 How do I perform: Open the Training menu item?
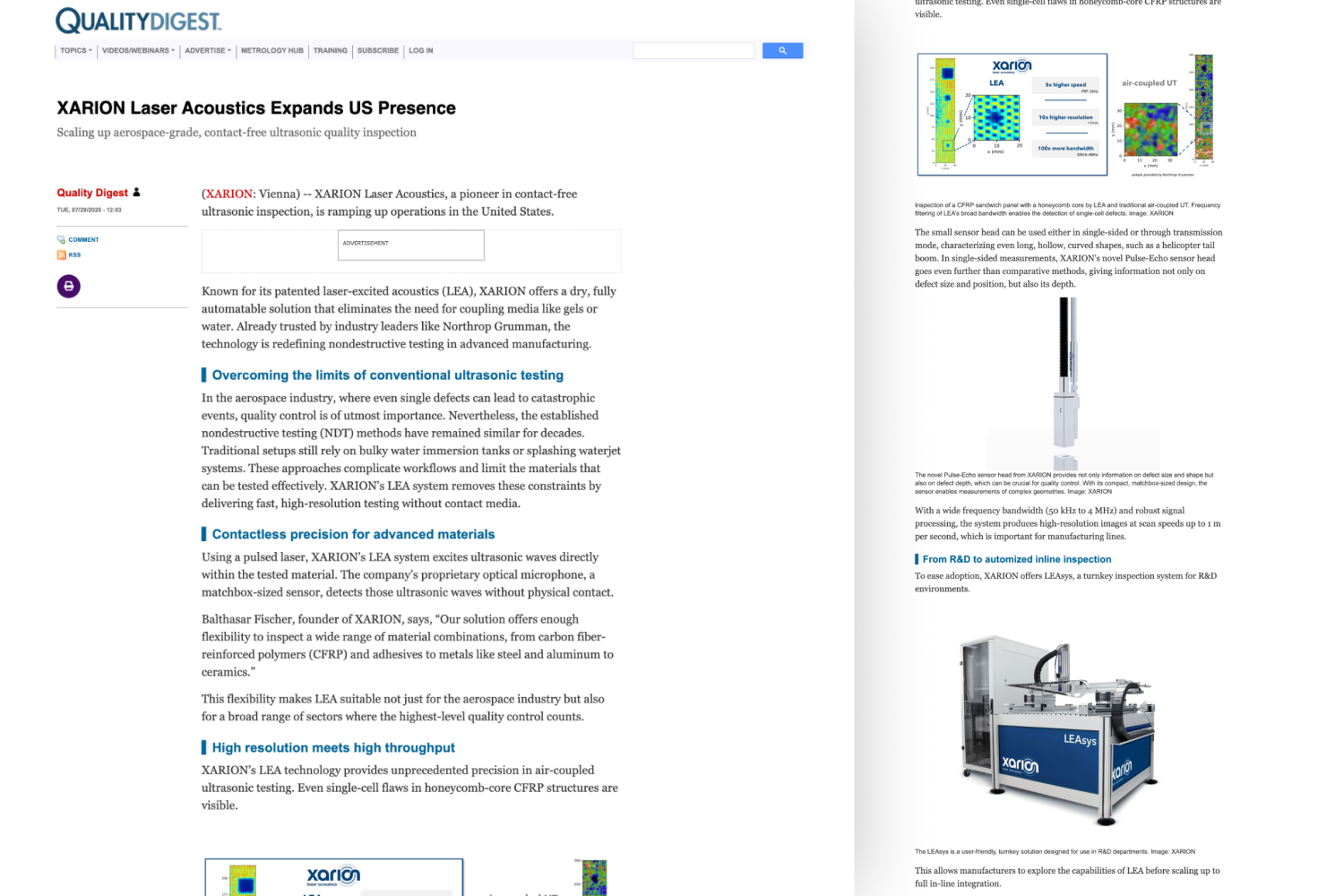pyautogui.click(x=331, y=51)
